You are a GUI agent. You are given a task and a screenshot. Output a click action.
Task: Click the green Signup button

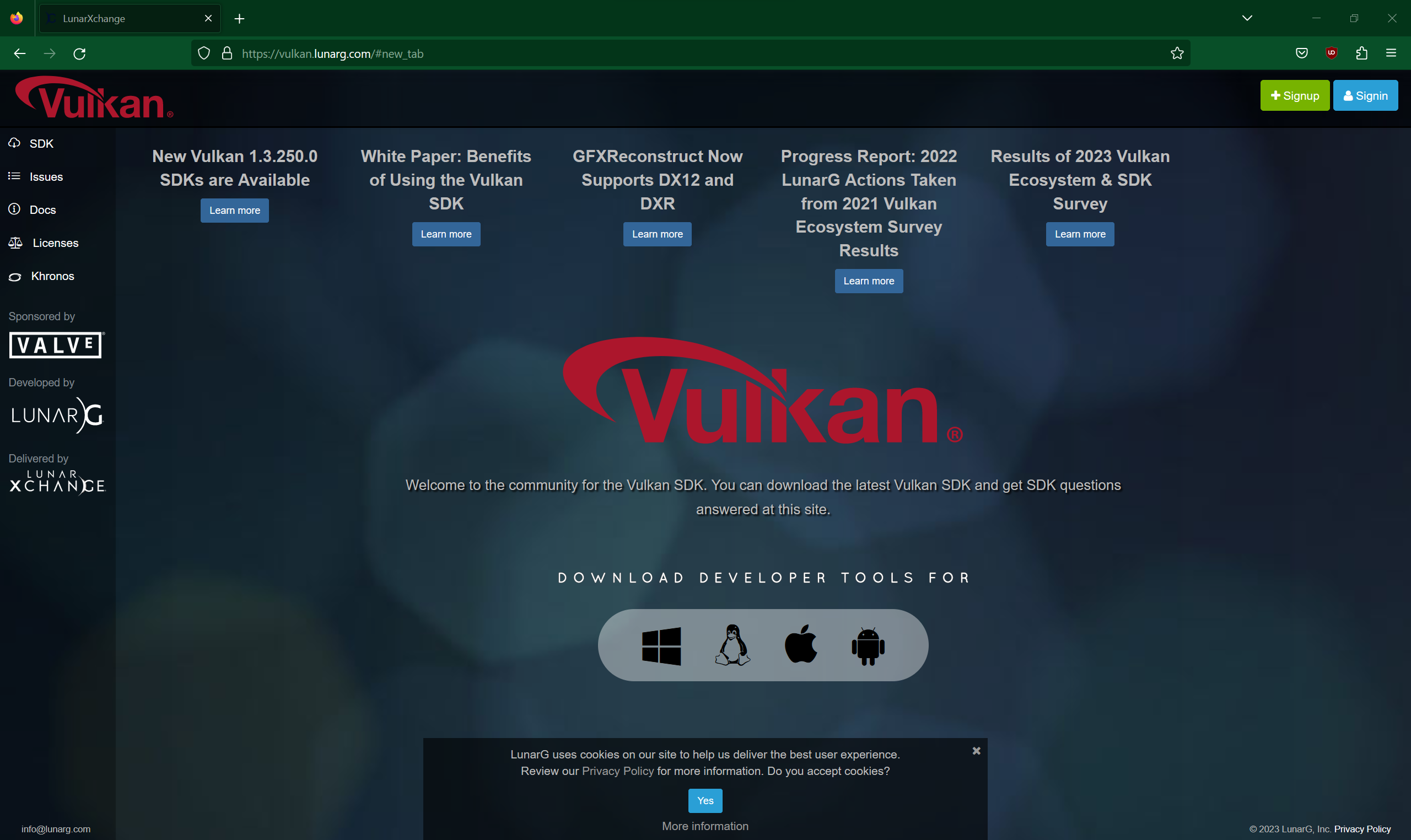pos(1294,95)
